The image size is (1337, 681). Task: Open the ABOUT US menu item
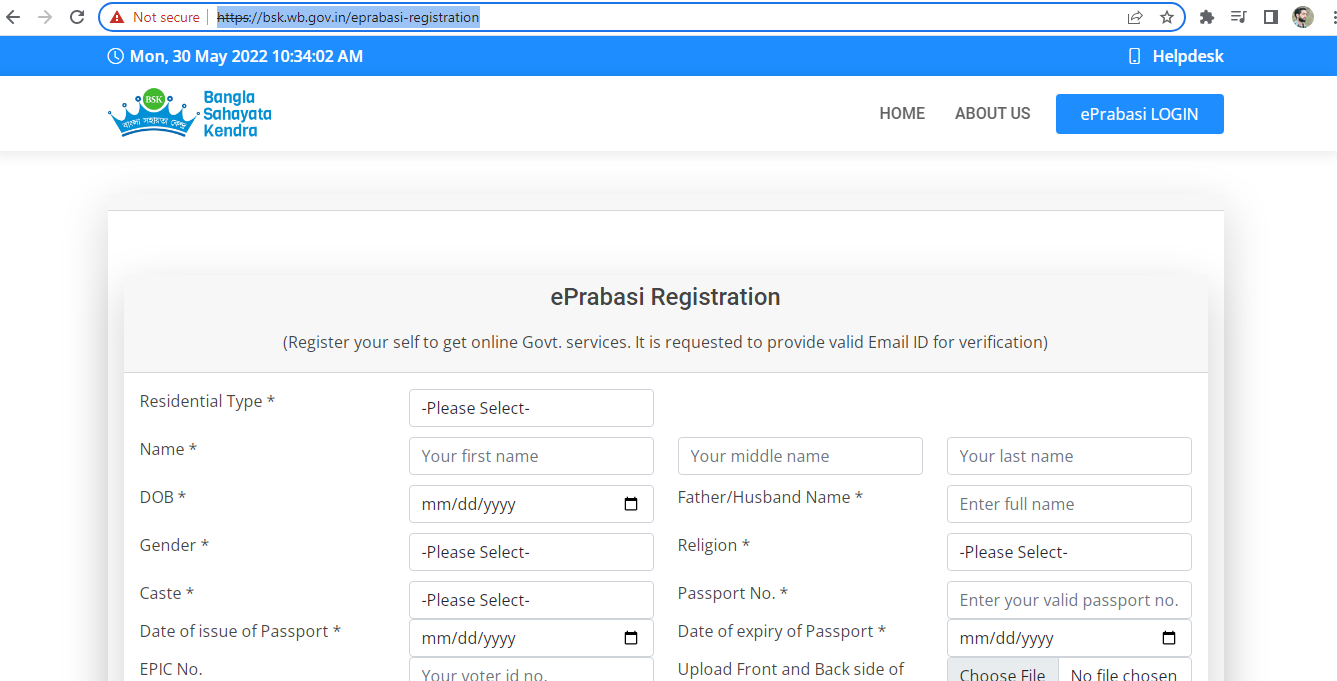[x=992, y=114]
